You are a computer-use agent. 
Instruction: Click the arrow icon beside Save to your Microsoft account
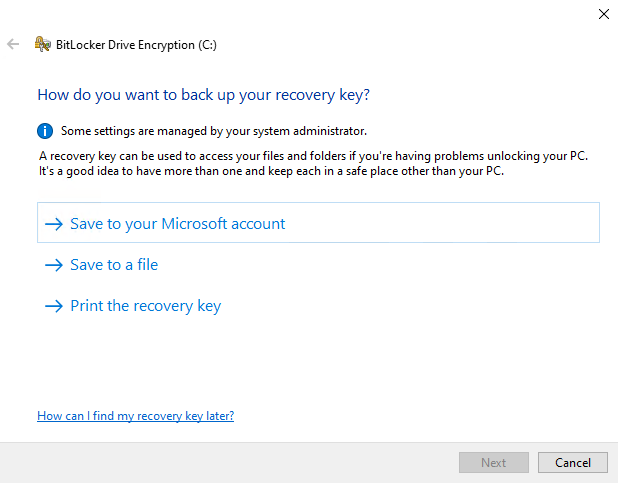pyautogui.click(x=54, y=224)
